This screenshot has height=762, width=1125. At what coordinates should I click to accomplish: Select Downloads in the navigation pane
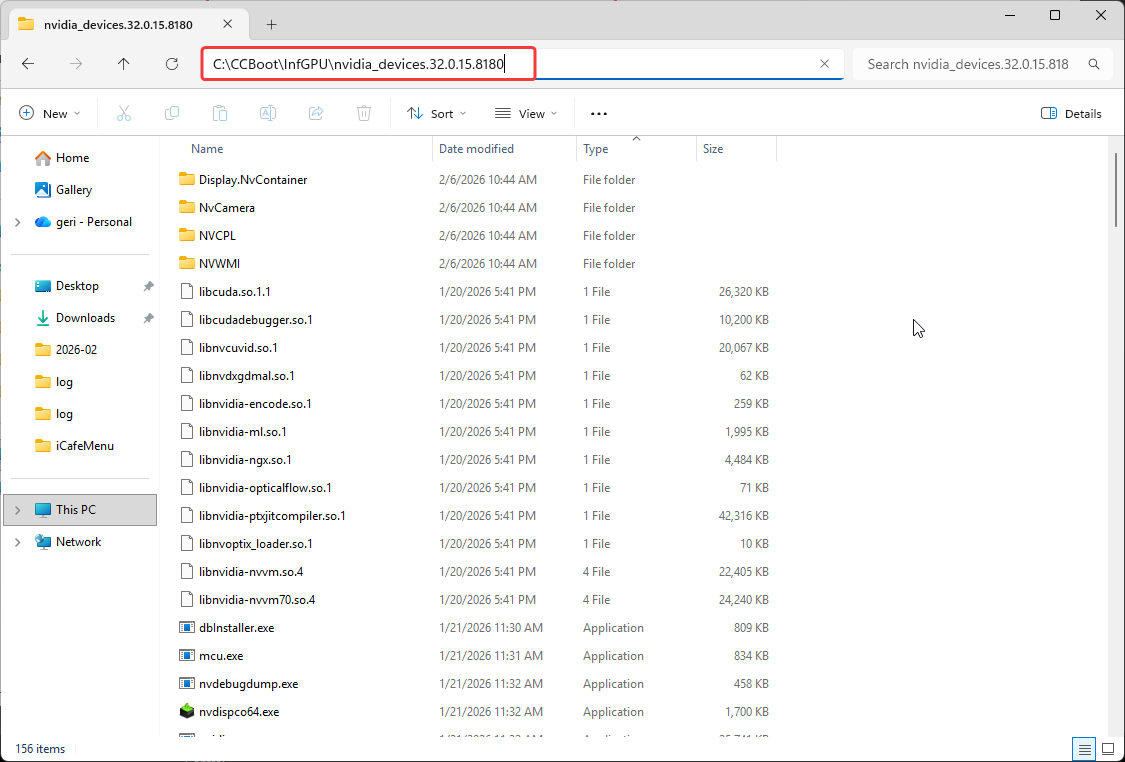(x=85, y=318)
